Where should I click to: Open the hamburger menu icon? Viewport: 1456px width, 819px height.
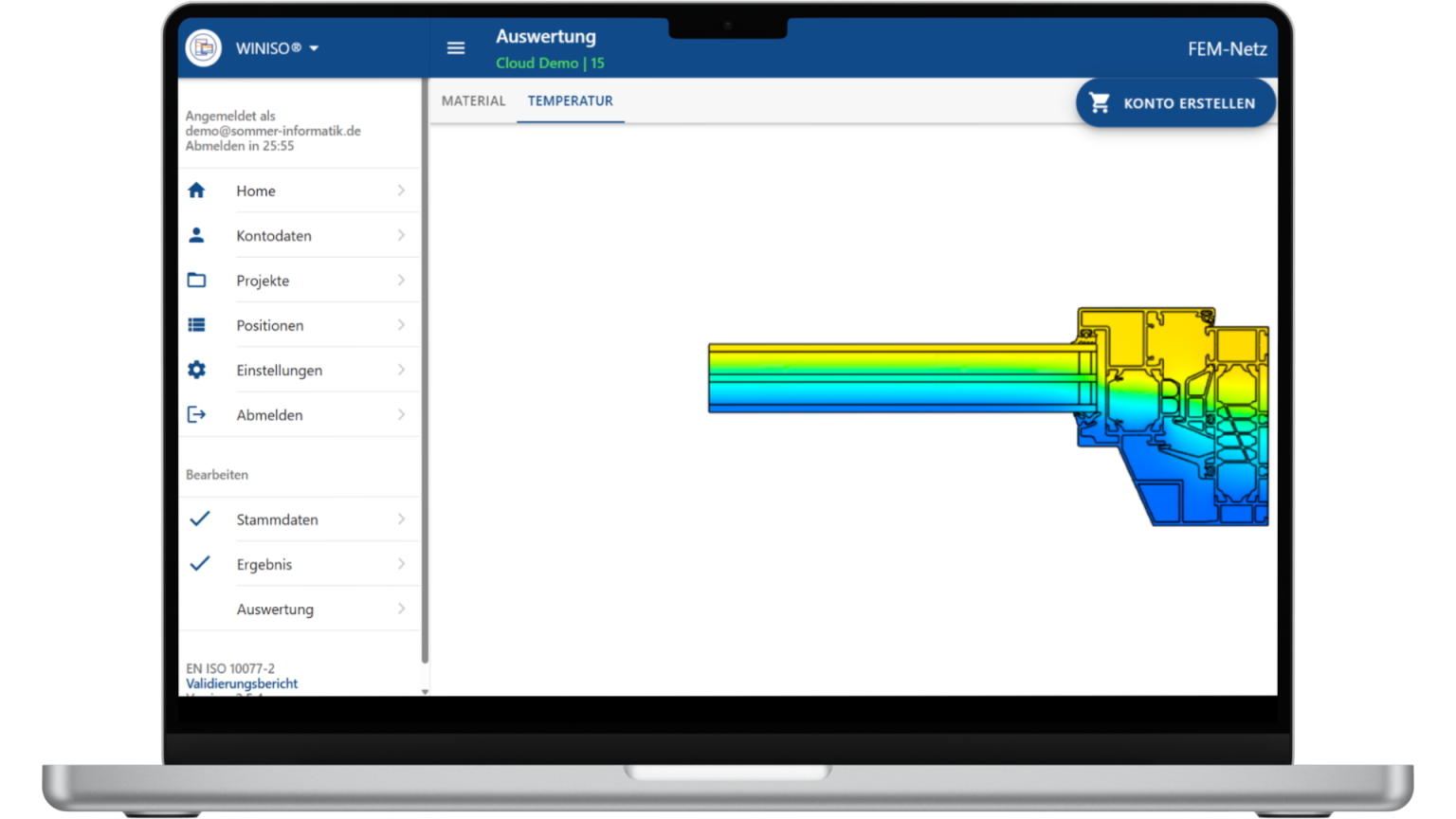456,48
